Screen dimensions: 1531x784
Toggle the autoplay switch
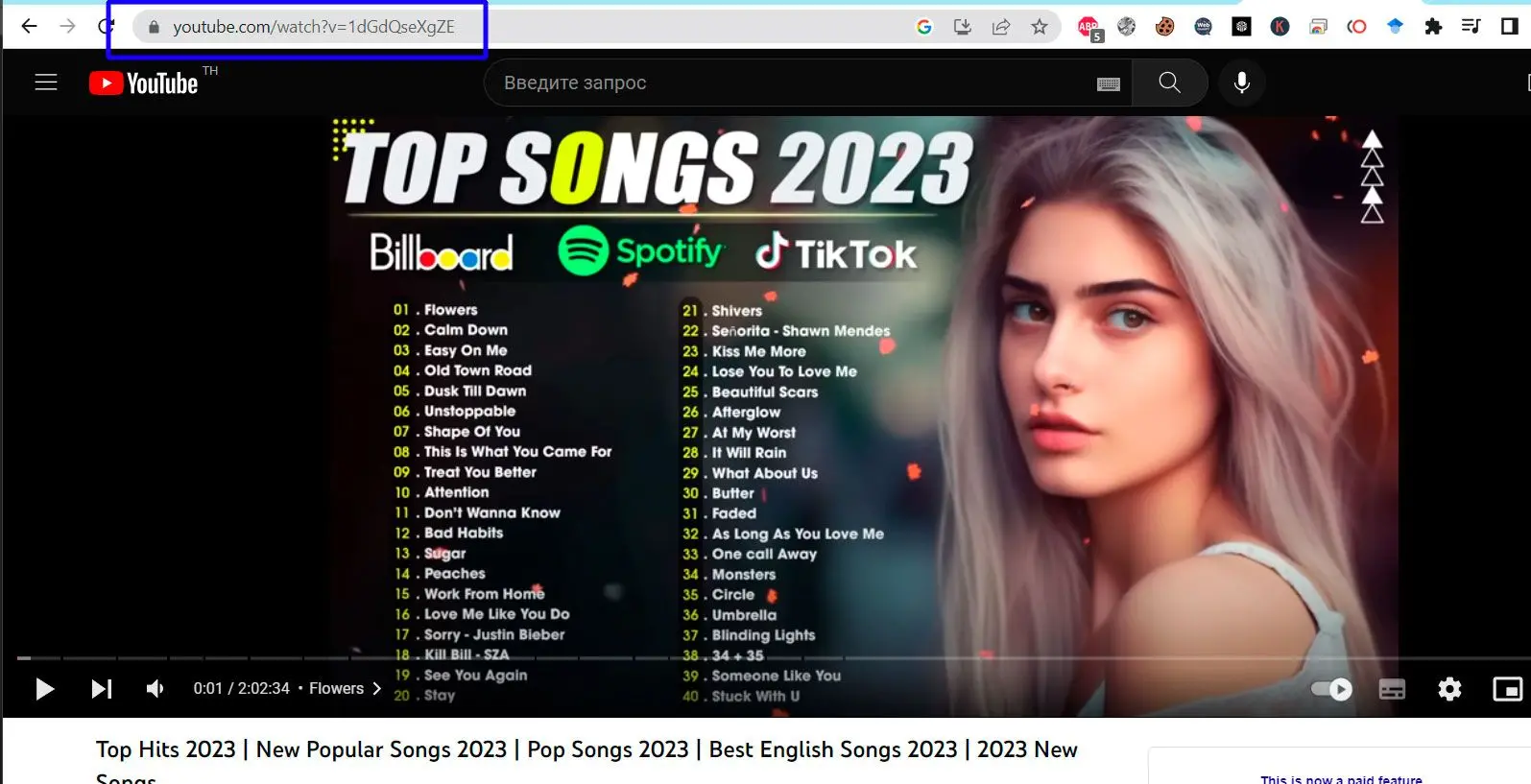[1331, 689]
